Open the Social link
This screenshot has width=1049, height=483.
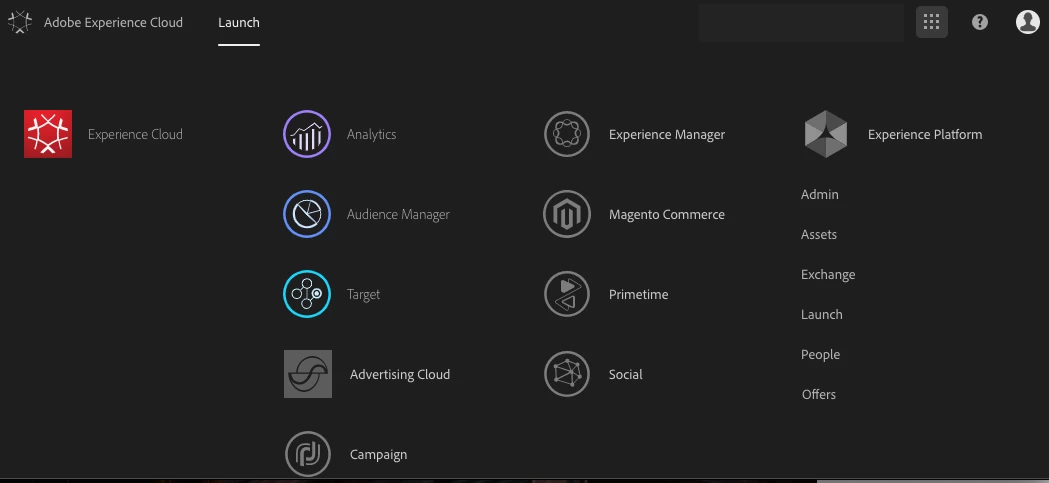coord(626,374)
